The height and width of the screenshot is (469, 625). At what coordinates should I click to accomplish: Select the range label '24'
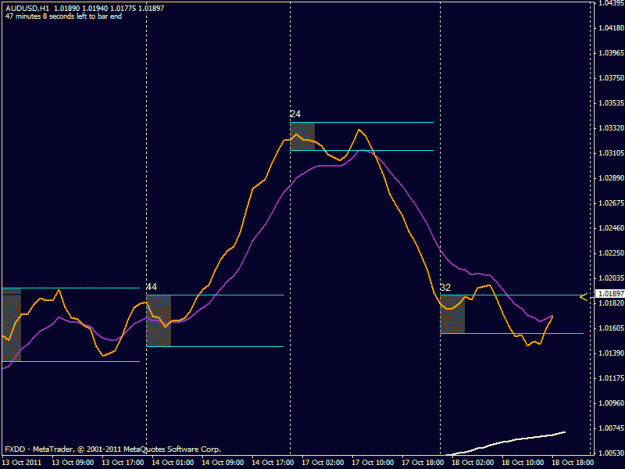[295, 114]
